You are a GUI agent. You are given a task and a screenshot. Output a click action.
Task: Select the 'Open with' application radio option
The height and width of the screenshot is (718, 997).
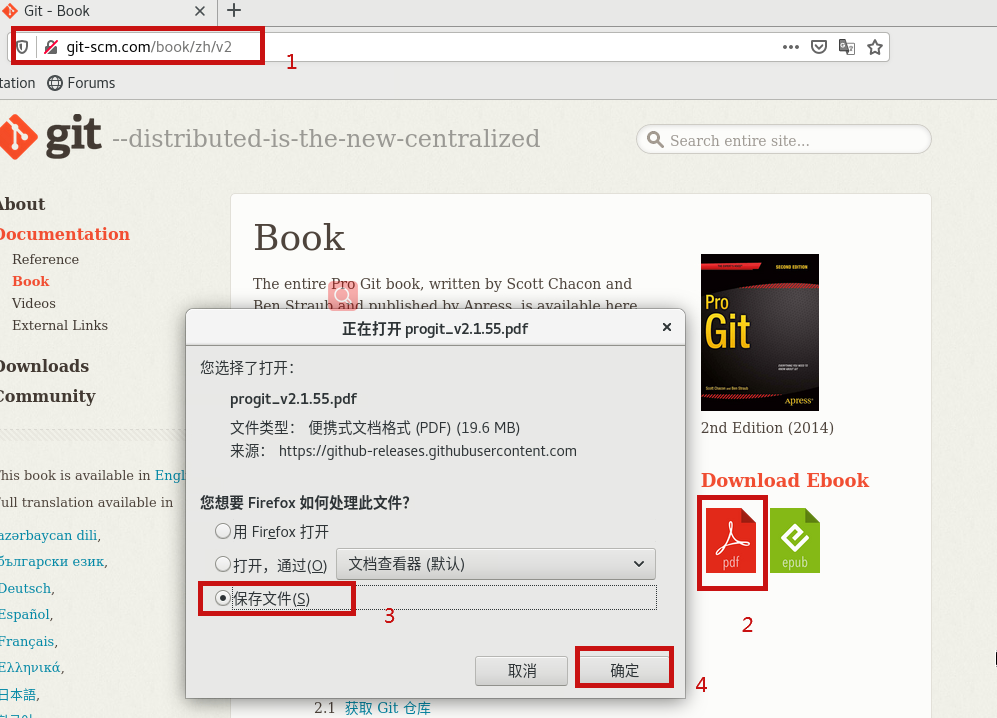pyautogui.click(x=223, y=564)
